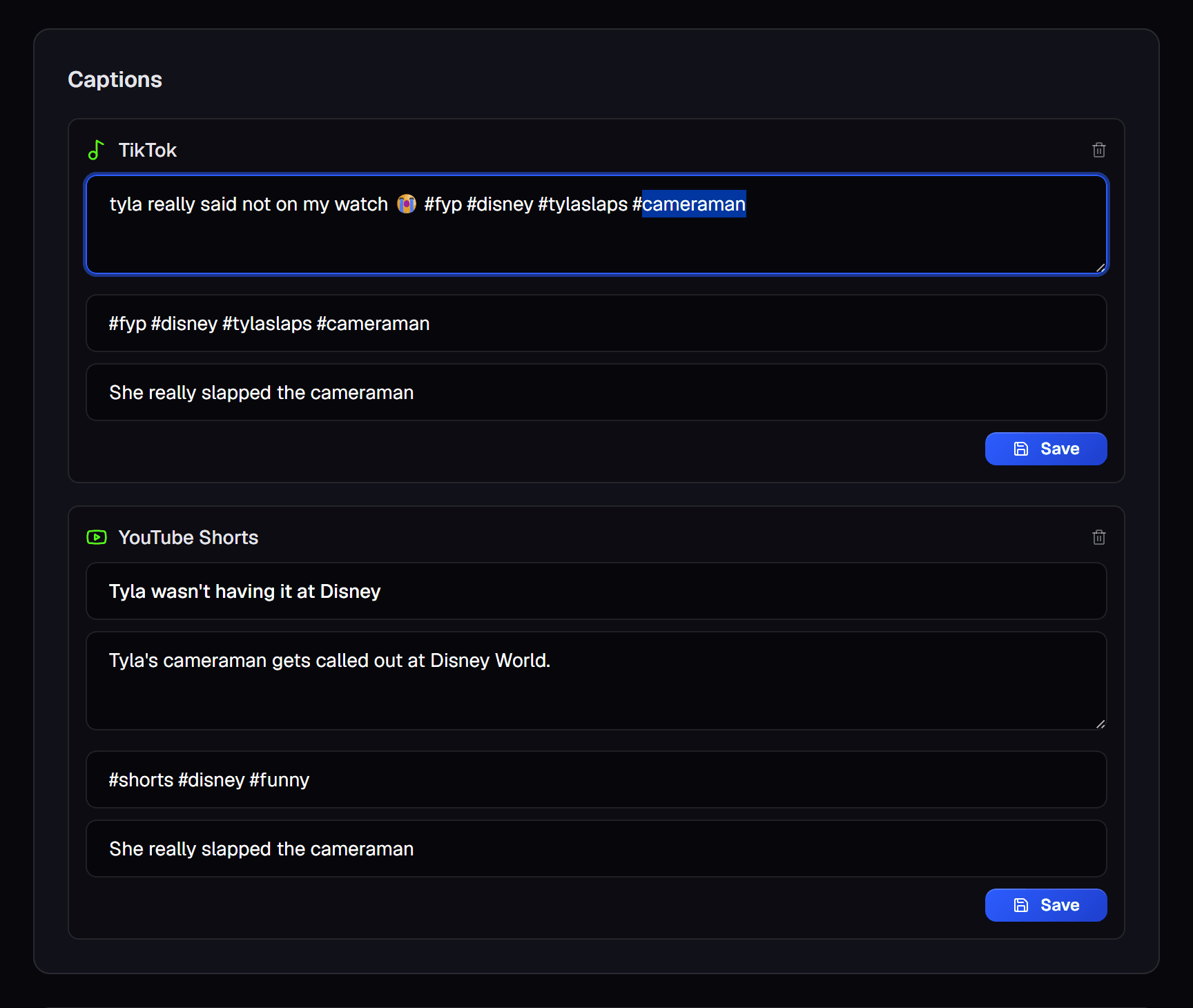Image resolution: width=1193 pixels, height=1008 pixels.
Task: Click TikTok's 'She really slapped the cameraman' field
Action: tap(596, 392)
